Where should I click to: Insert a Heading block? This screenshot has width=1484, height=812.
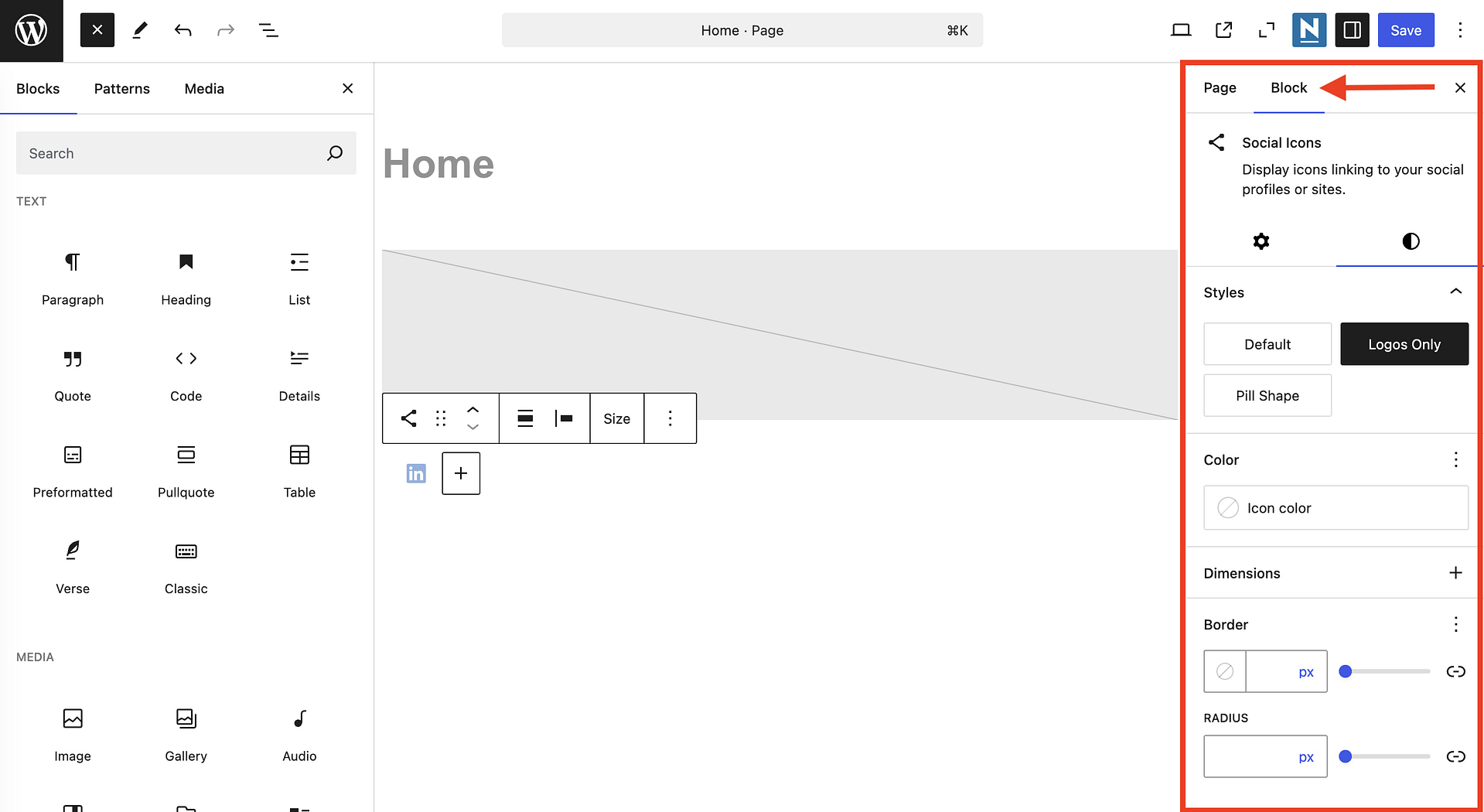click(x=186, y=278)
